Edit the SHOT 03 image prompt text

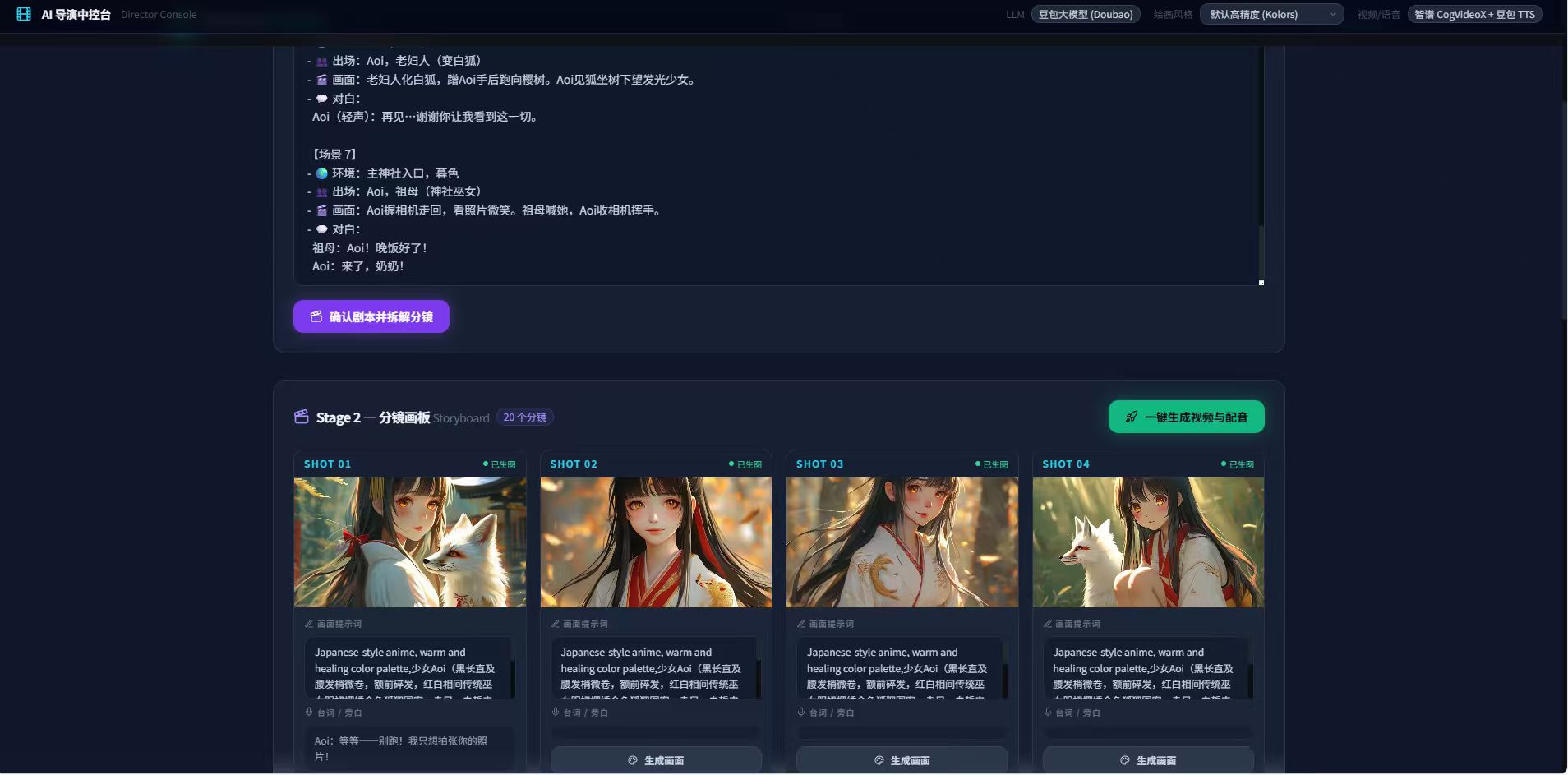coord(902,667)
